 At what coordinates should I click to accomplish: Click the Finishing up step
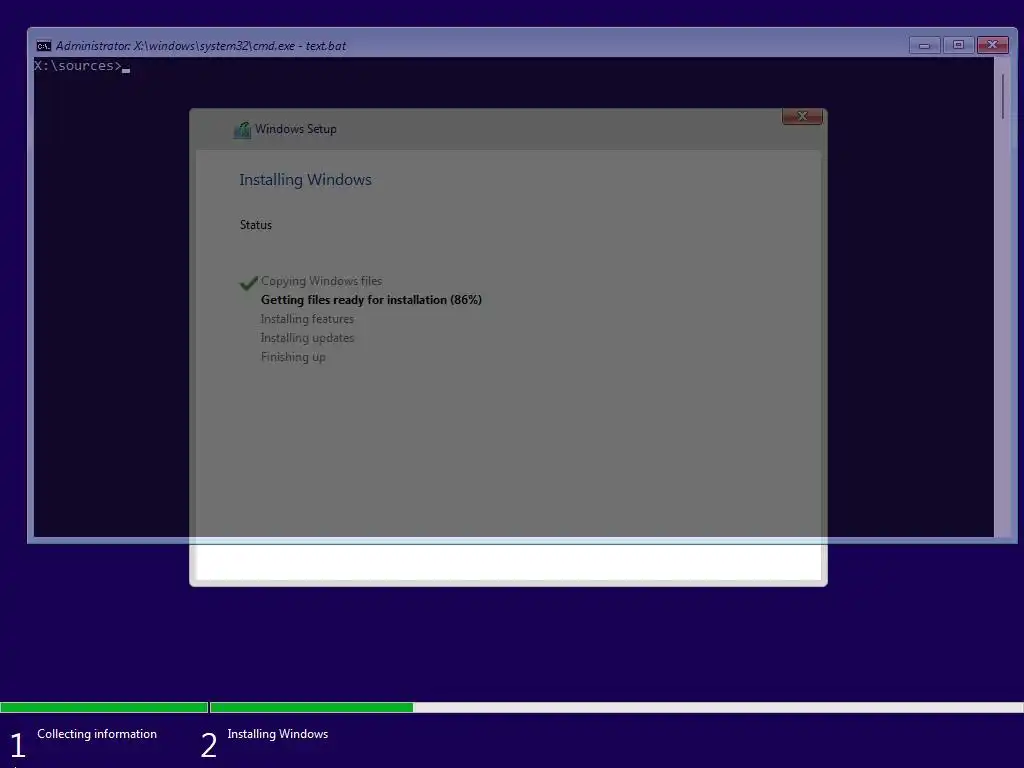click(x=293, y=357)
